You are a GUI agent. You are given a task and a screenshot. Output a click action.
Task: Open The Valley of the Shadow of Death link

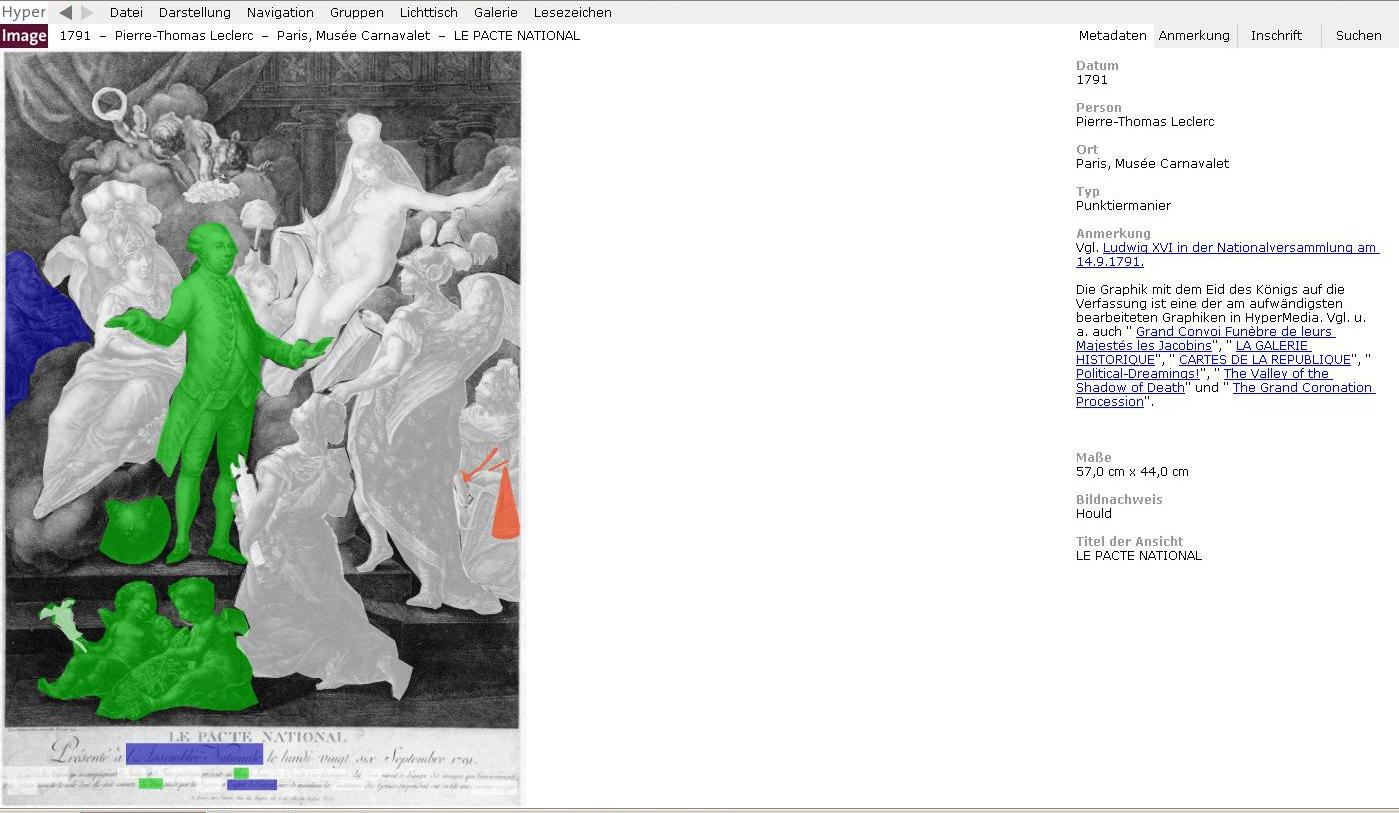coord(1277,373)
